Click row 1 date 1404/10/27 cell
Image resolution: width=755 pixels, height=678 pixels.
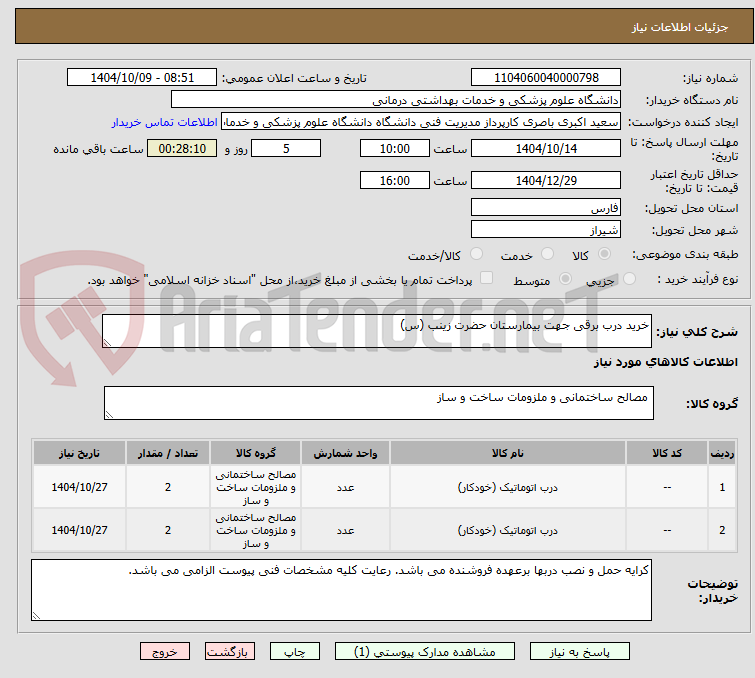79,487
